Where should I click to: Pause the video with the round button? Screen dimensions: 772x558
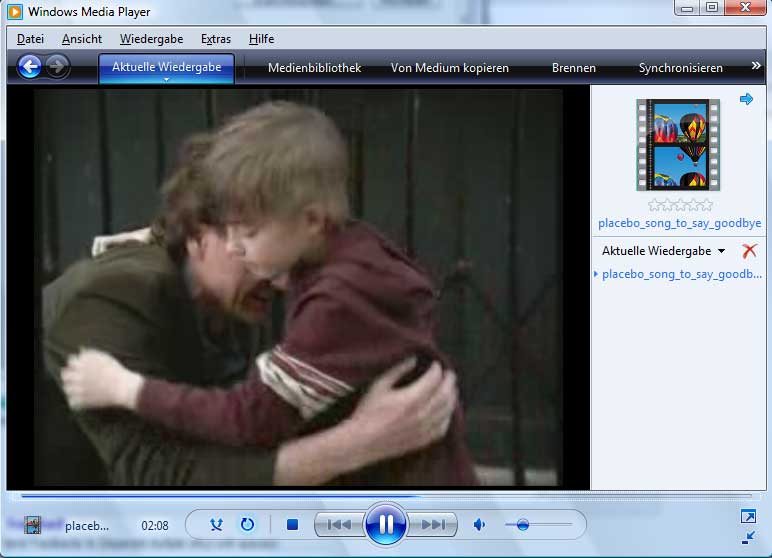[386, 524]
